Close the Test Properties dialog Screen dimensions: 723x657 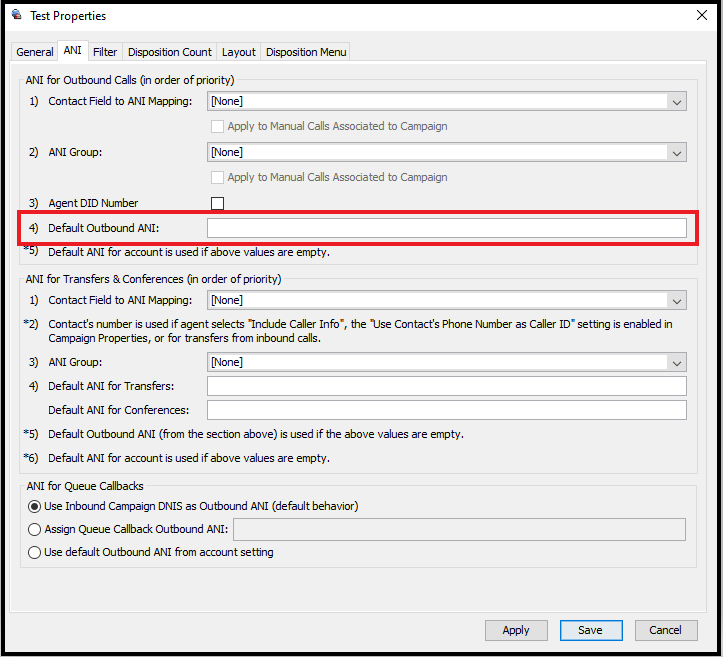[701, 15]
